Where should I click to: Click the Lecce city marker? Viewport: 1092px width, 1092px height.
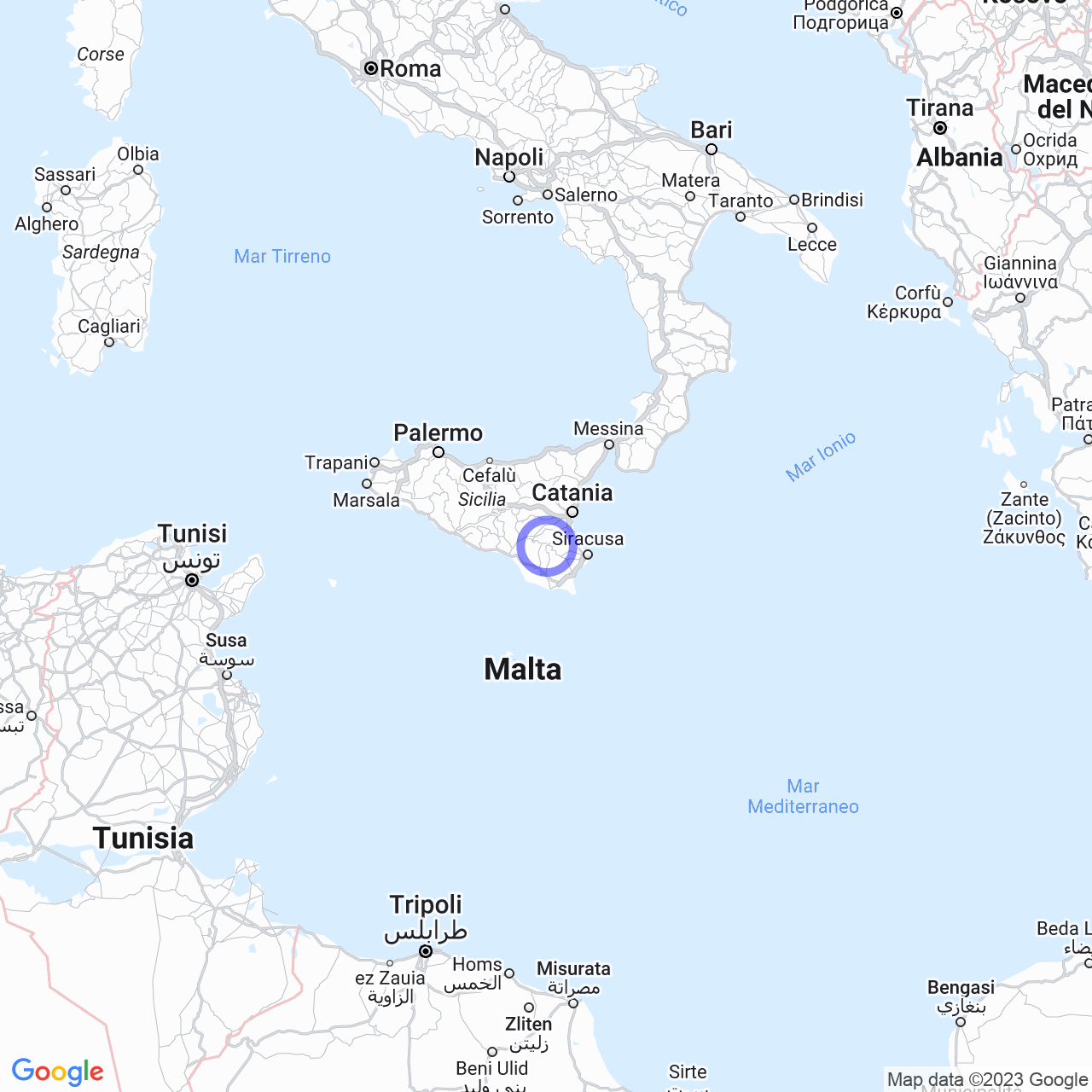[x=812, y=228]
